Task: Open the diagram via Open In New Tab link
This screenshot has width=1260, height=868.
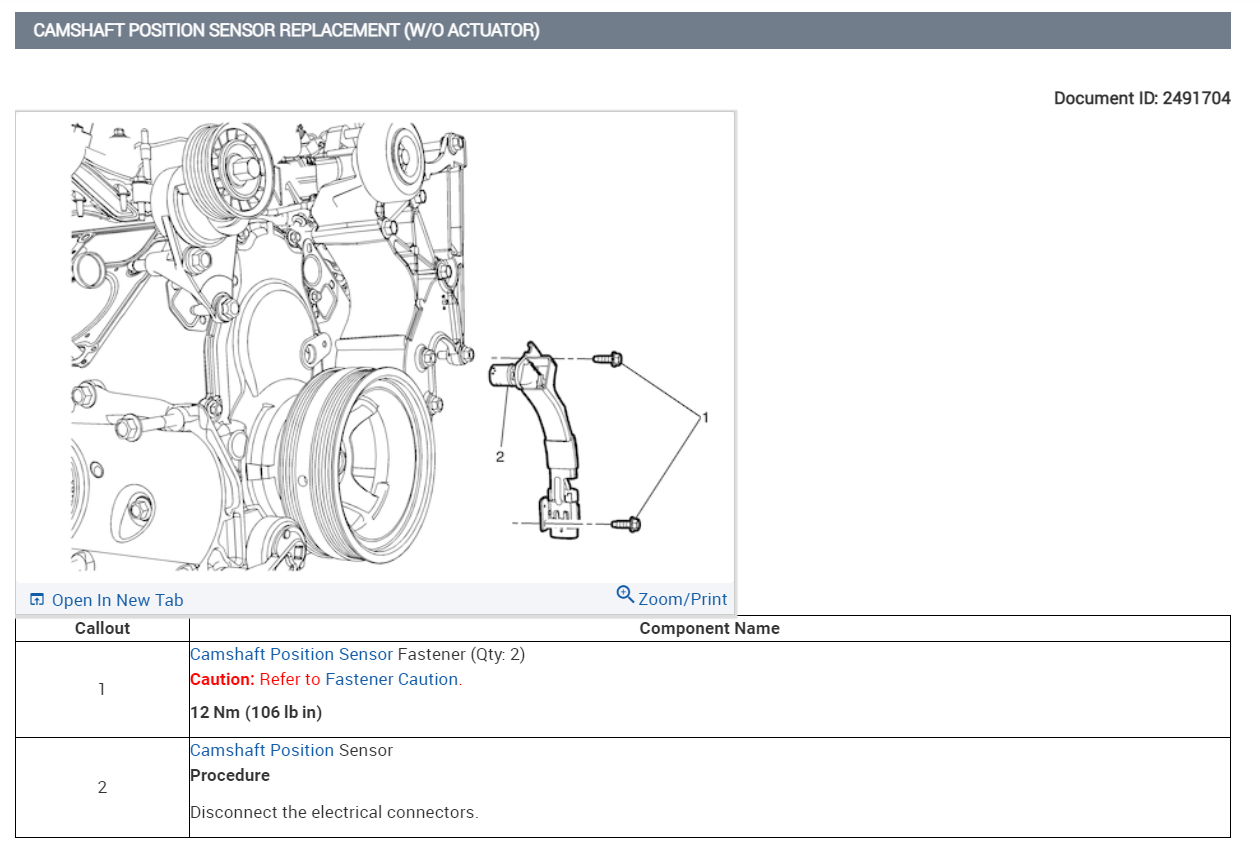Action: tap(118, 600)
